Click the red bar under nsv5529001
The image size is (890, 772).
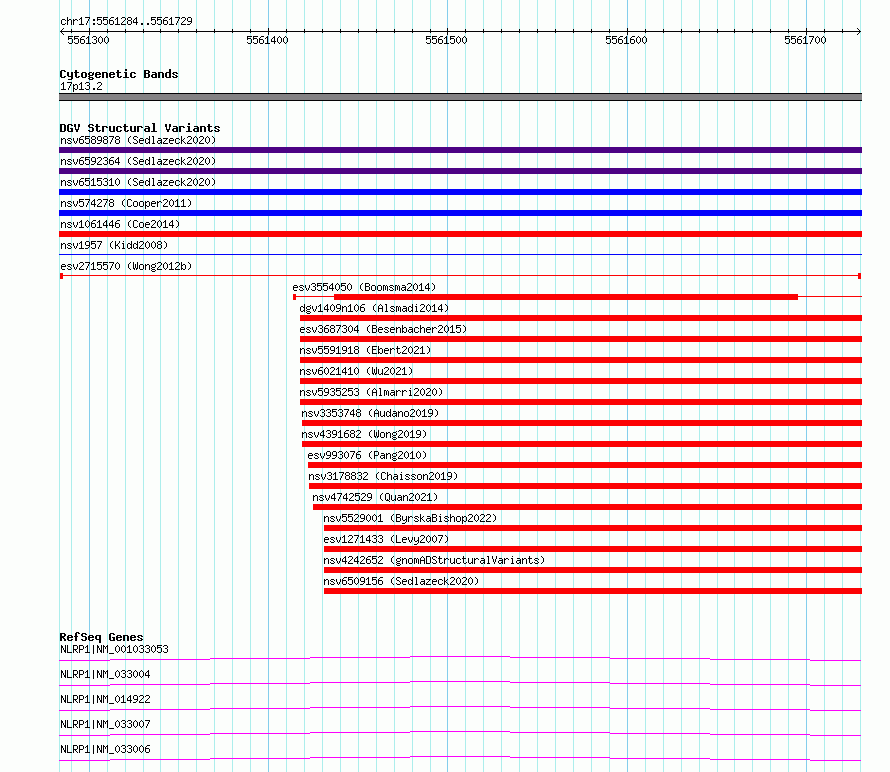593,528
